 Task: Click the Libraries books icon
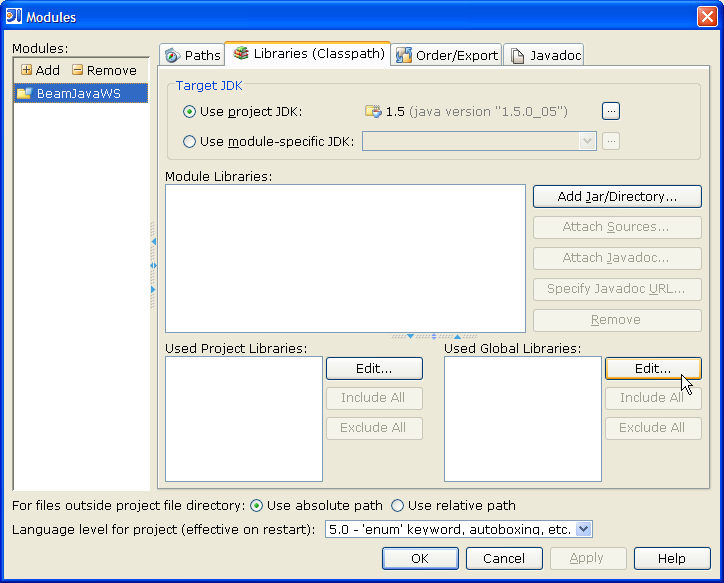click(x=241, y=54)
